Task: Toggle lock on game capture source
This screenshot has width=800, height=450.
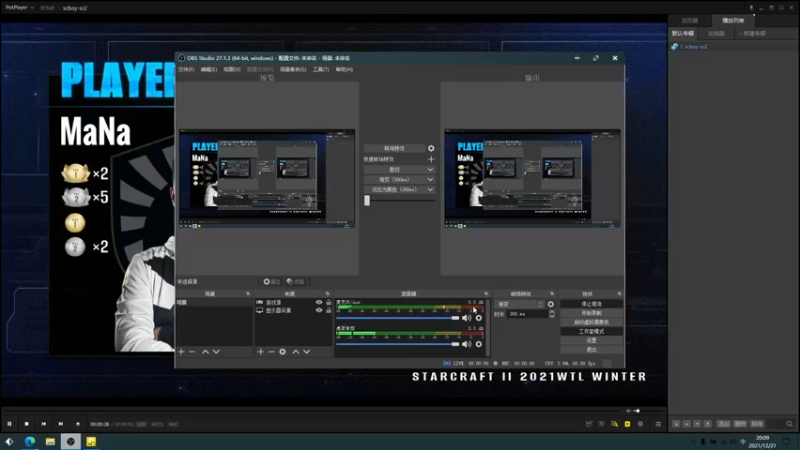Action: [x=329, y=302]
